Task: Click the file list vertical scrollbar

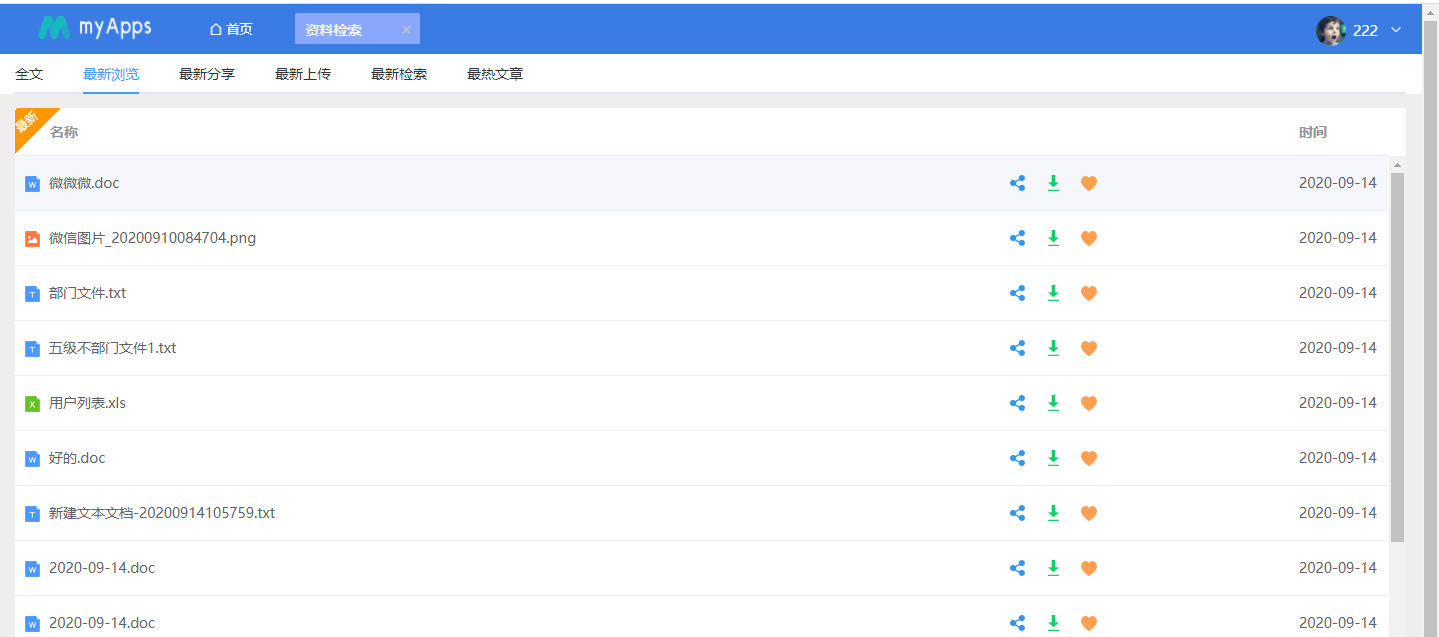Action: click(1397, 356)
